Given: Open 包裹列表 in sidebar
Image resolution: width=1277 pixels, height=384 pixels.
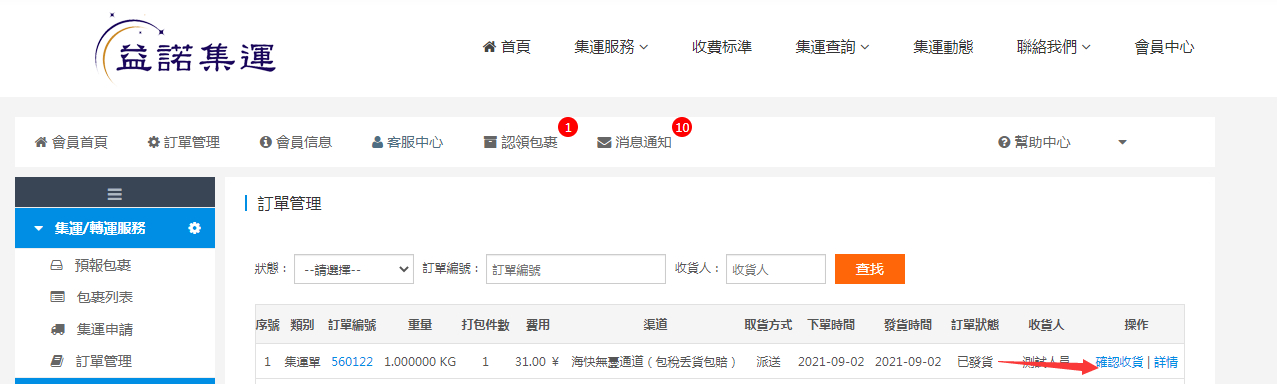Looking at the screenshot, I should (x=91, y=297).
